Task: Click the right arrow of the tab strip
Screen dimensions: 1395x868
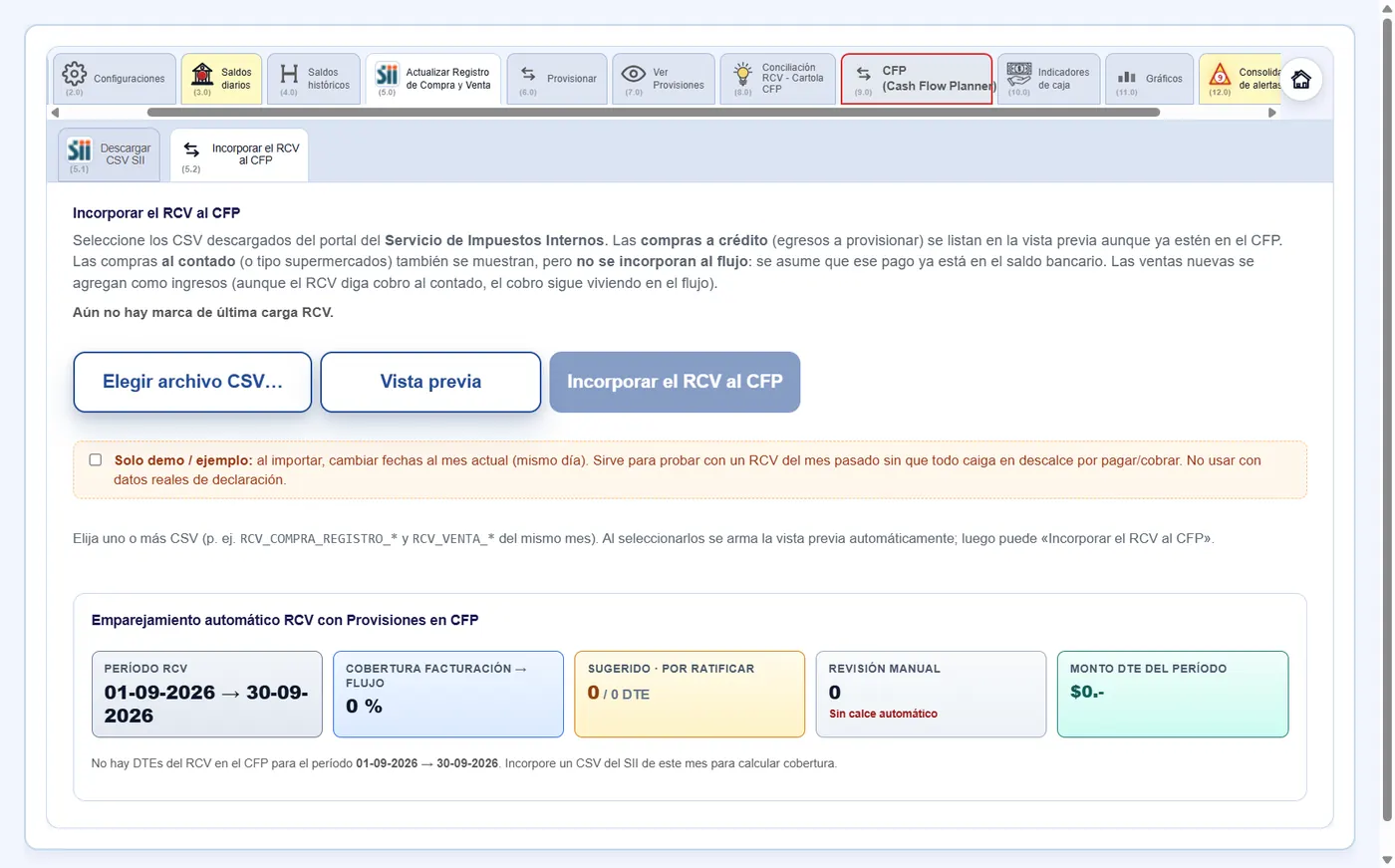Action: coord(1271,113)
